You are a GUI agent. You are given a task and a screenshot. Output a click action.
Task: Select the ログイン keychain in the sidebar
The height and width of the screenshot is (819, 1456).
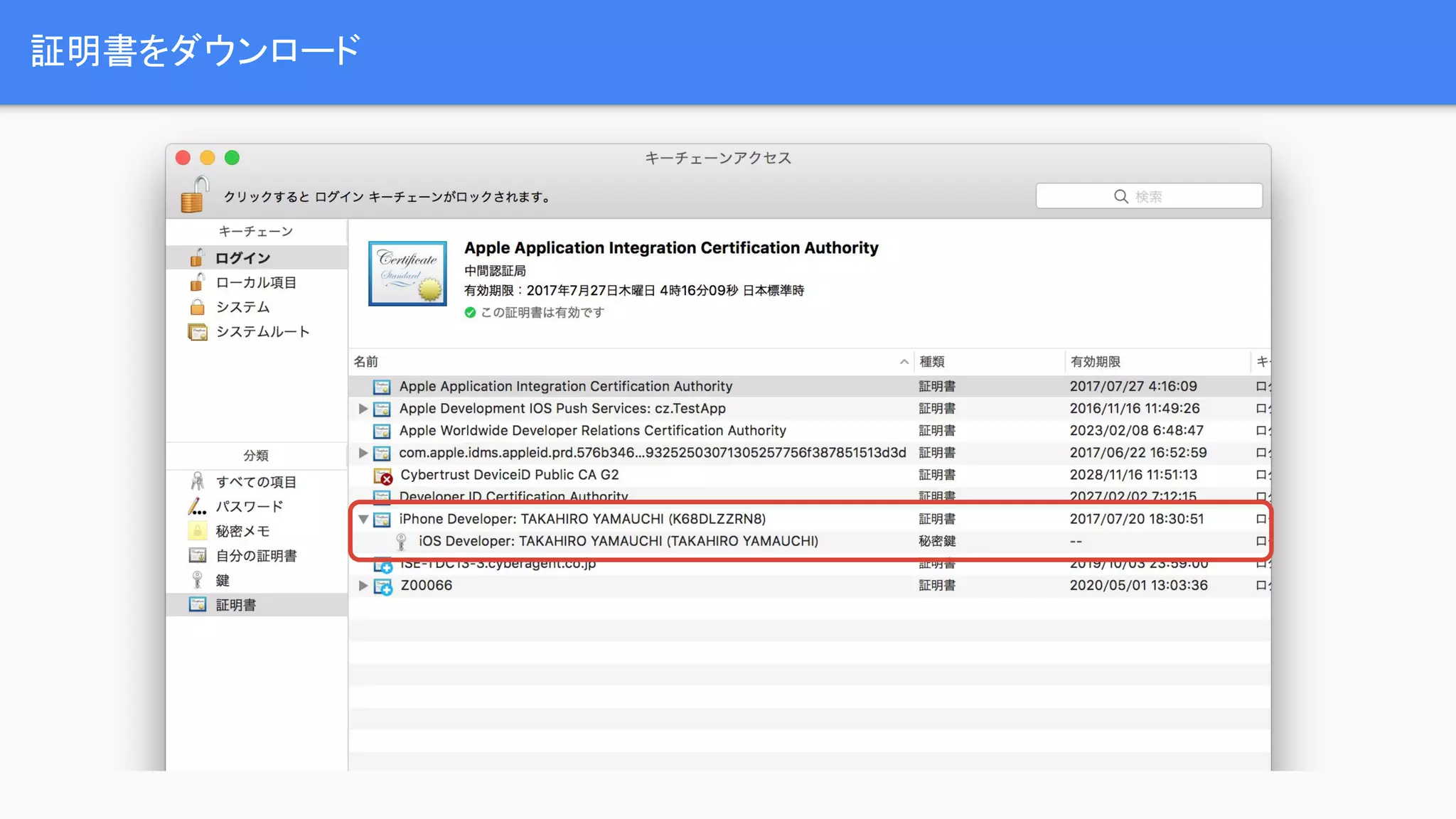click(x=257, y=258)
